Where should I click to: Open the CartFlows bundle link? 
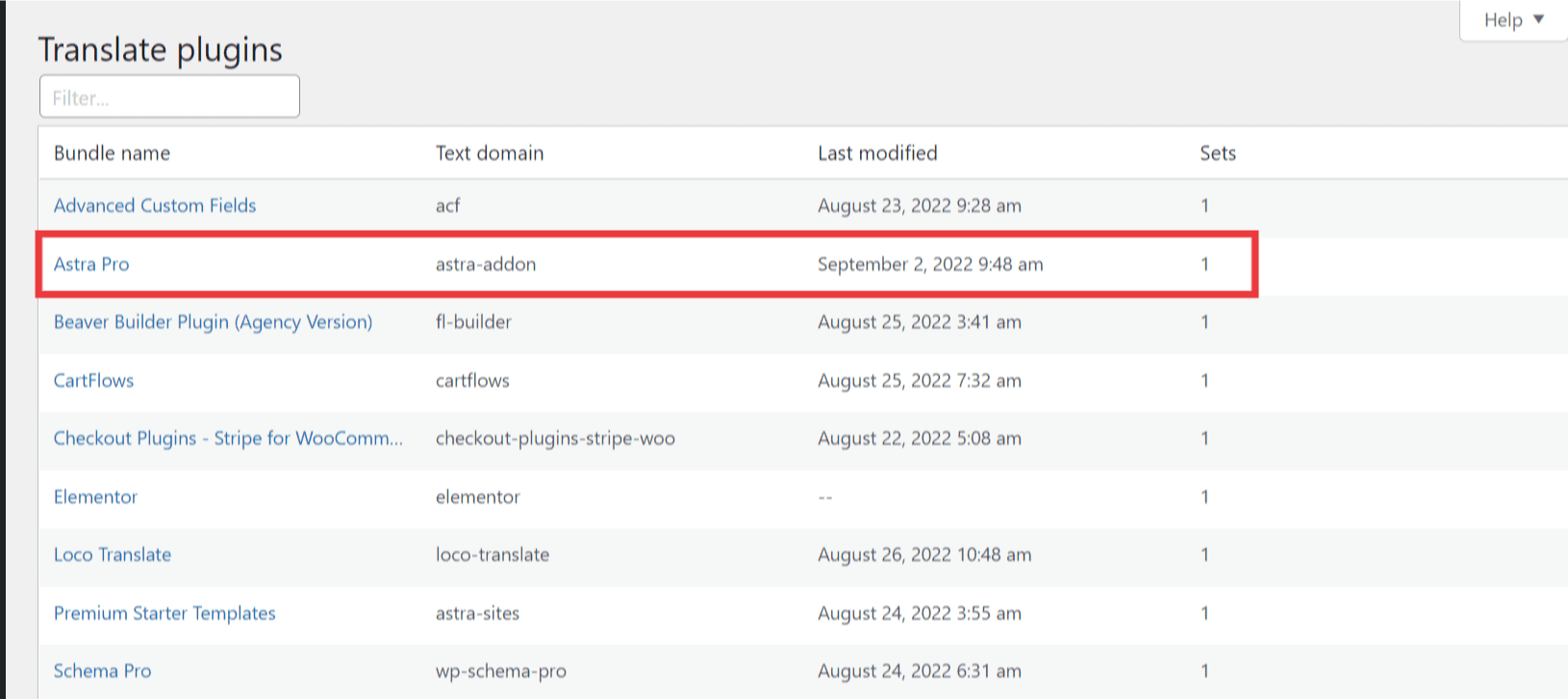(x=93, y=380)
